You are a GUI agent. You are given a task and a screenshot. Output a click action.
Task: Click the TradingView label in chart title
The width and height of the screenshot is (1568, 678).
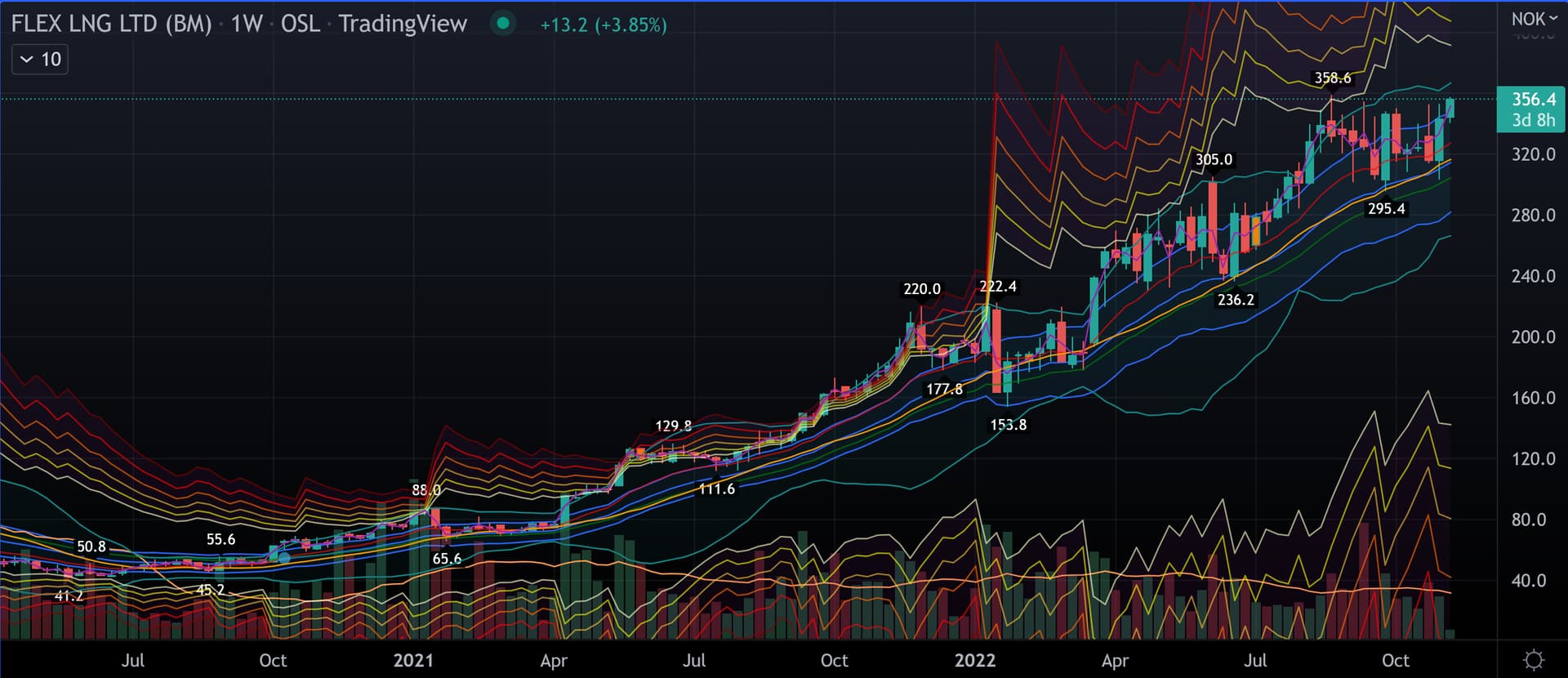pos(403,24)
